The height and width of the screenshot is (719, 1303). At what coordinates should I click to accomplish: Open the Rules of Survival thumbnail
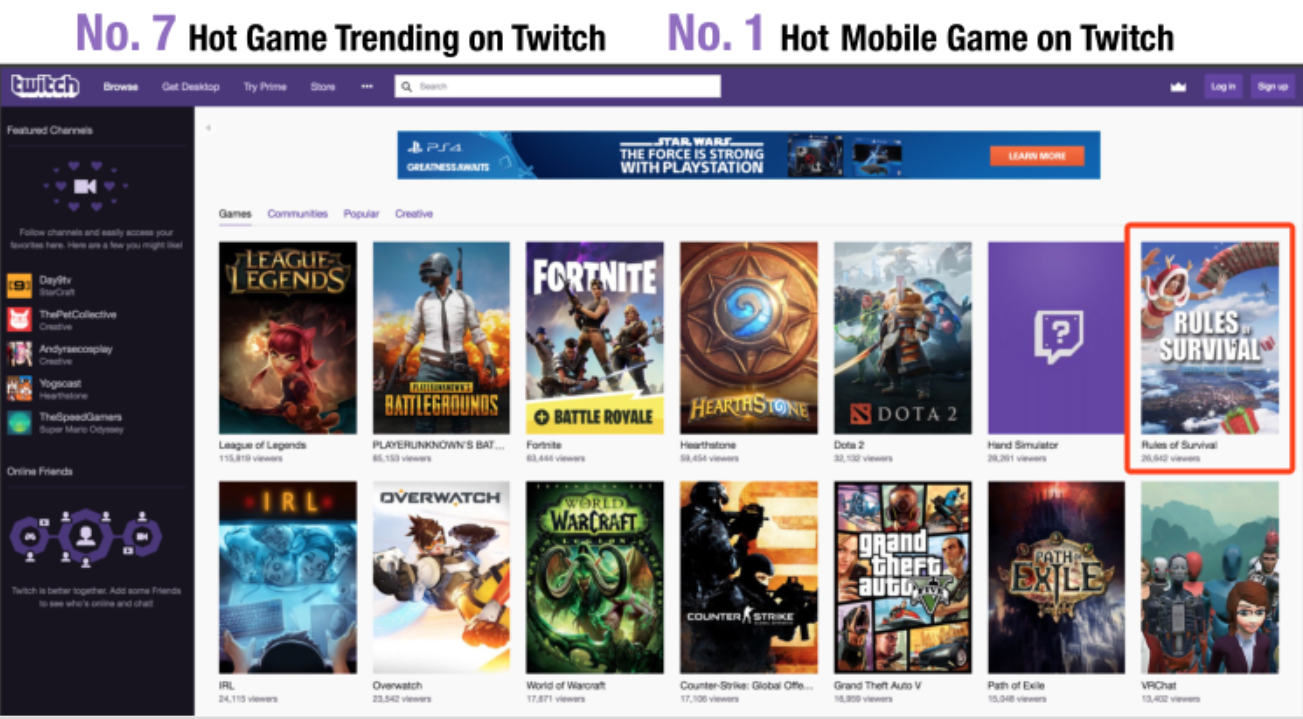1210,338
